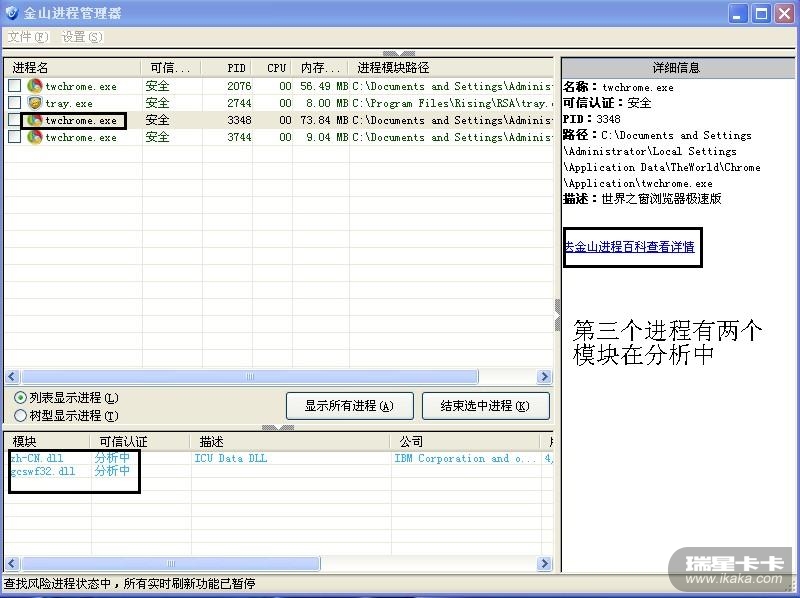Tick the checkbox for tray.exe
800x598 pixels.
(x=14, y=102)
